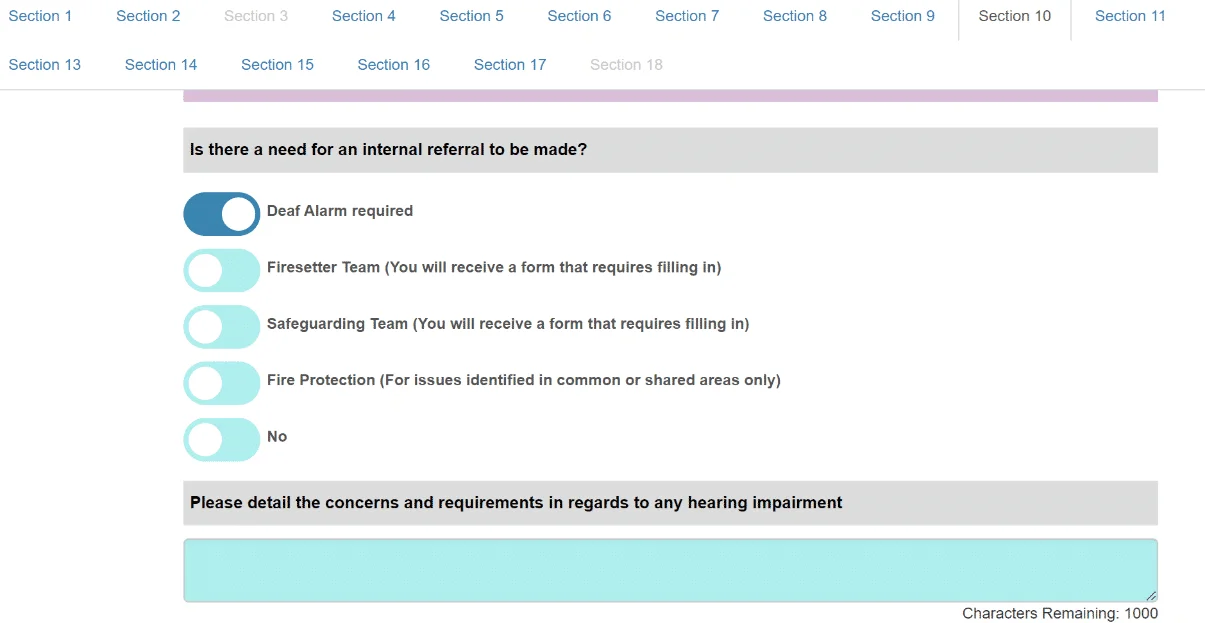
Task: Switch to the Section 8 tab
Action: 795,16
